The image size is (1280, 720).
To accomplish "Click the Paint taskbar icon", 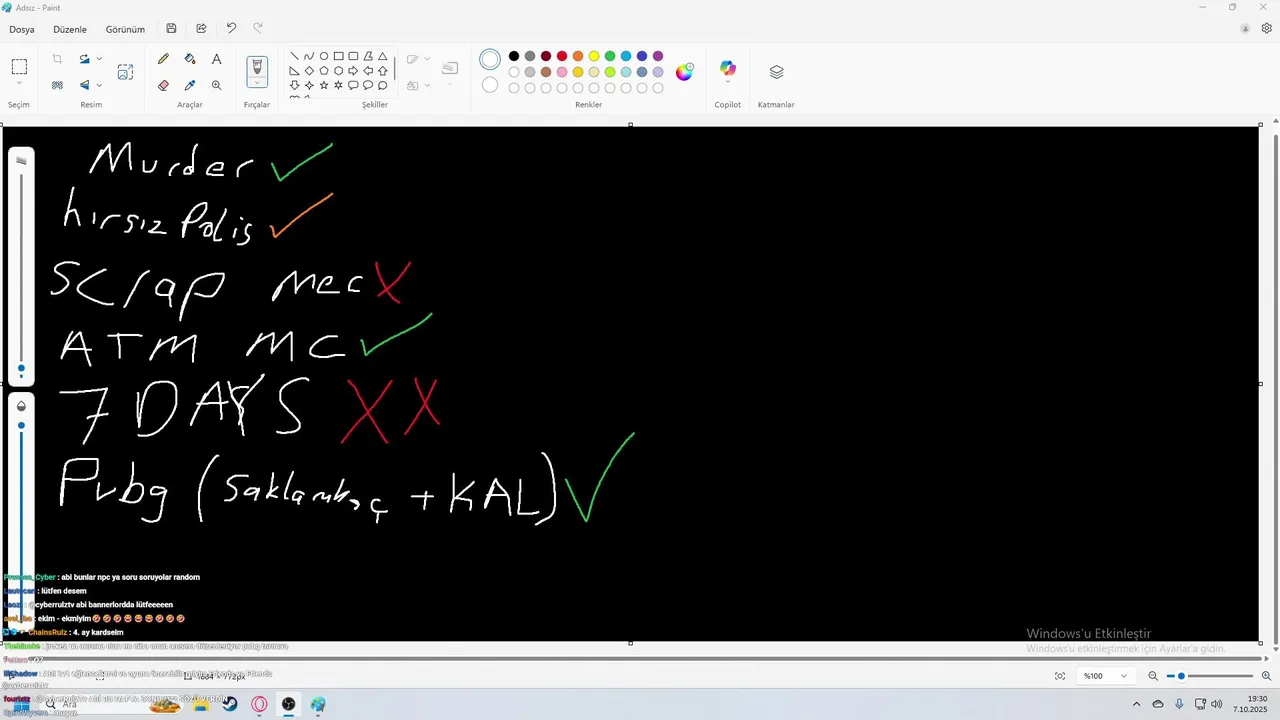I will [x=318, y=704].
